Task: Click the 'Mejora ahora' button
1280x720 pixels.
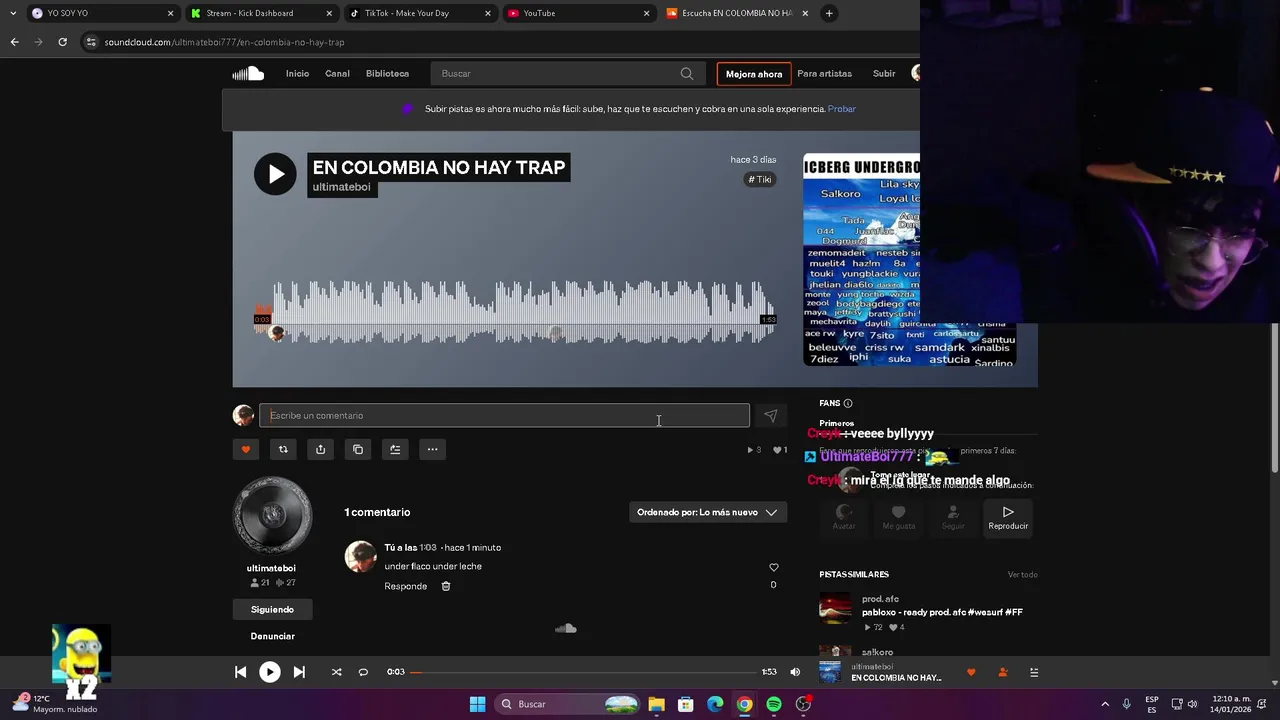Action: (x=754, y=74)
